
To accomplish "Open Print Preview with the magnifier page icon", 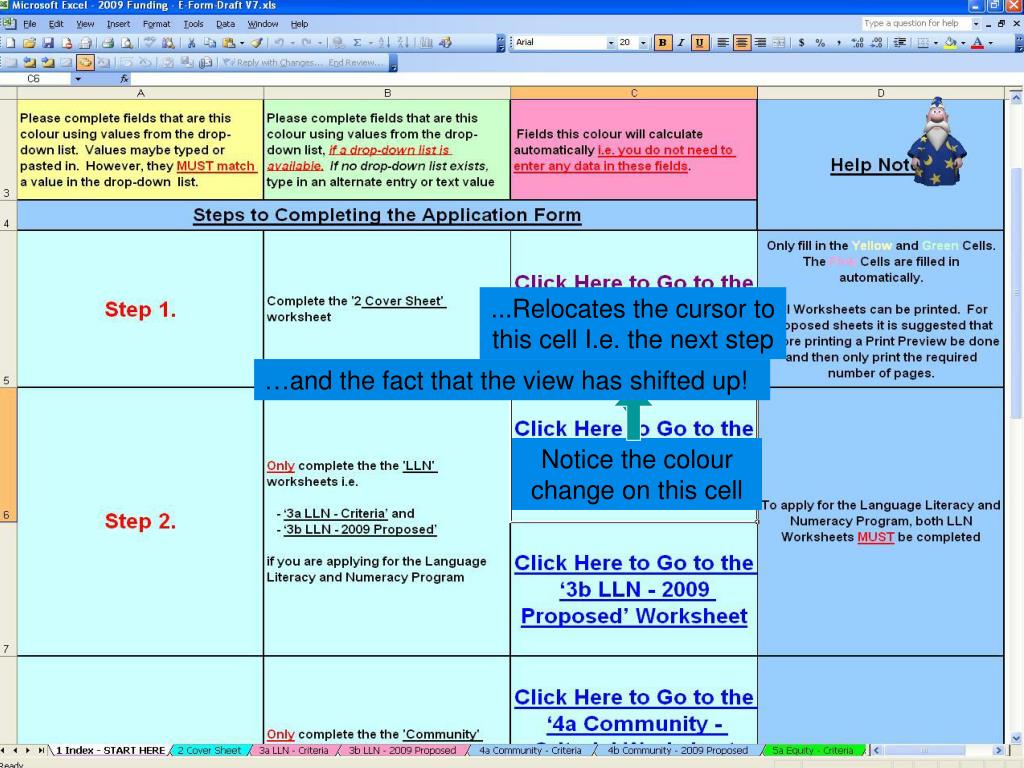I will [127, 42].
